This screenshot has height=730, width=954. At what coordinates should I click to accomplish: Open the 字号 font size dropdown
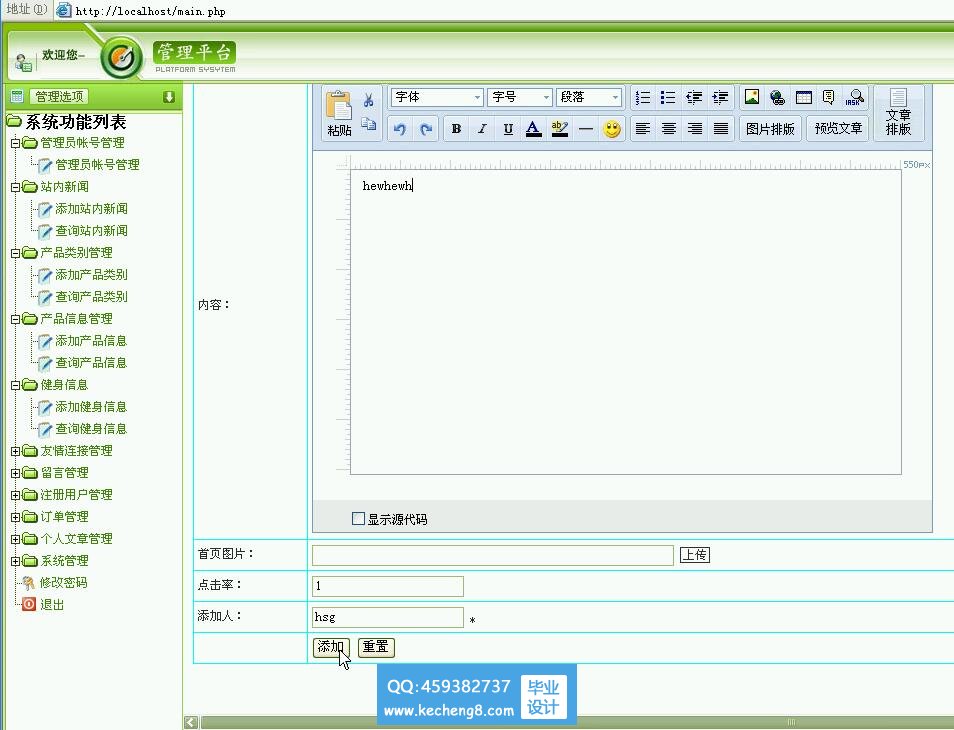[520, 97]
